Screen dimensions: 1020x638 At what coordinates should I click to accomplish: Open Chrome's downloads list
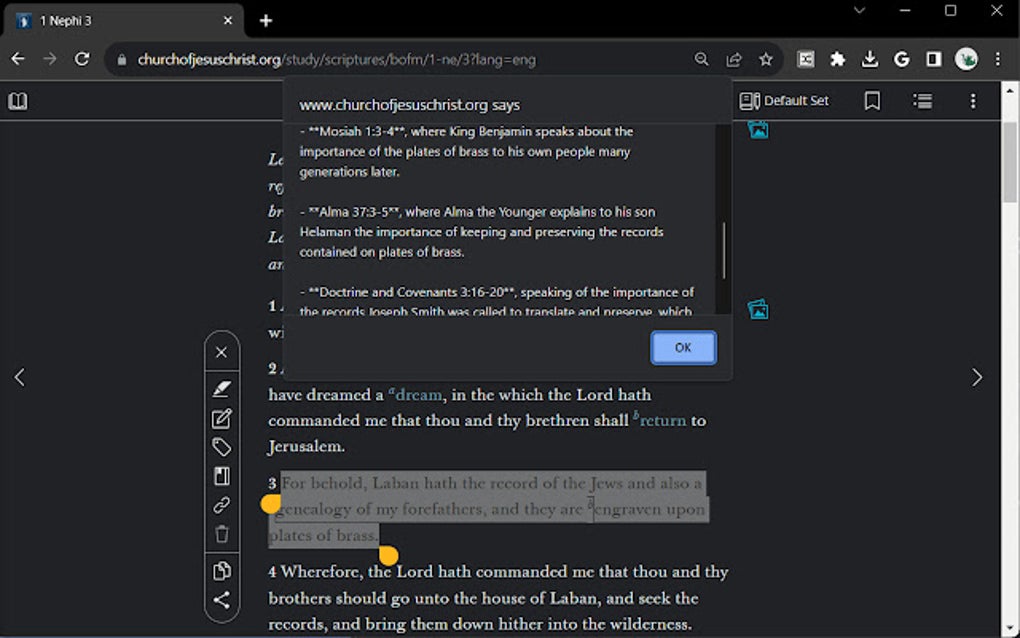[869, 59]
